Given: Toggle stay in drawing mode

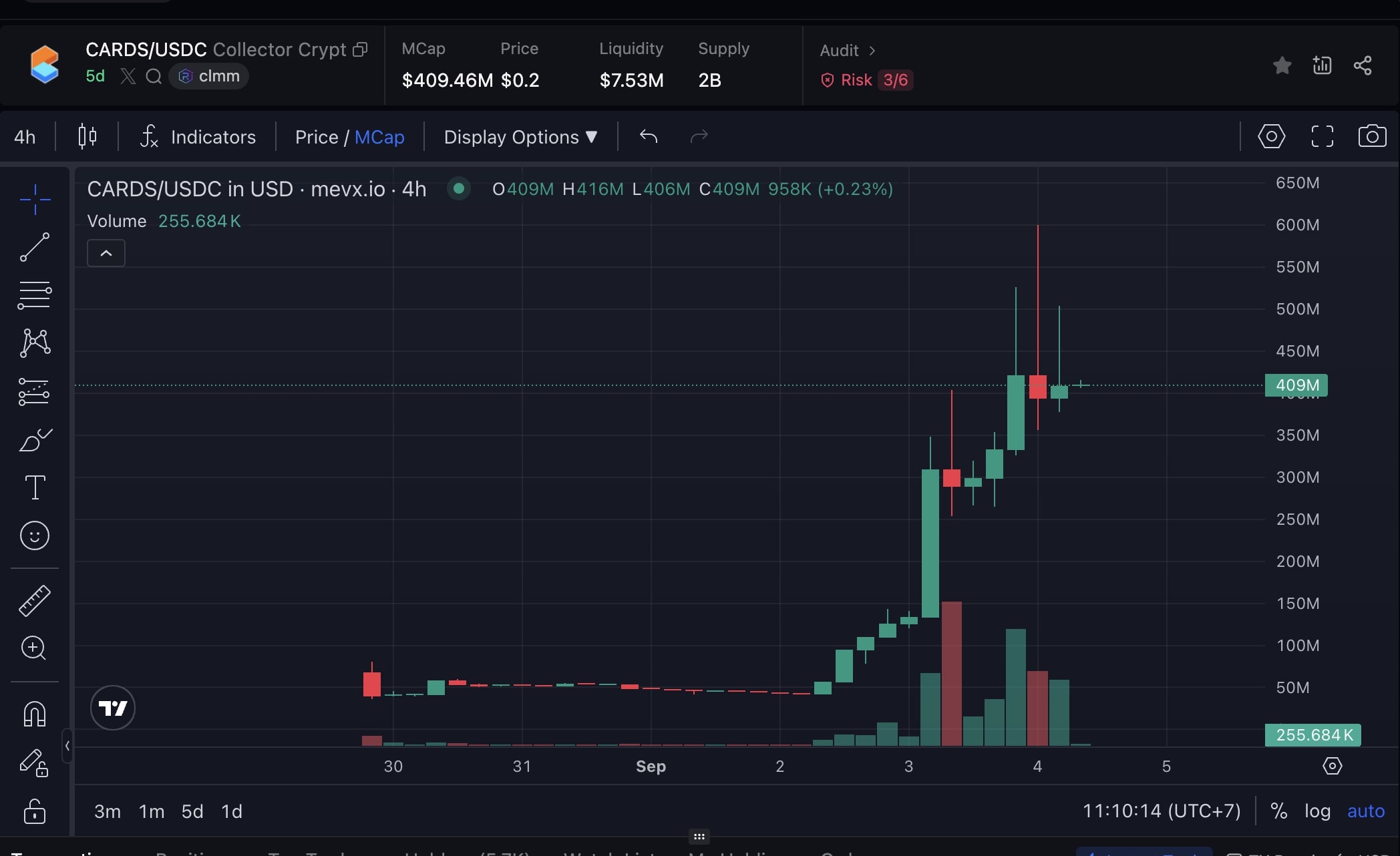Looking at the screenshot, I should click(35, 762).
